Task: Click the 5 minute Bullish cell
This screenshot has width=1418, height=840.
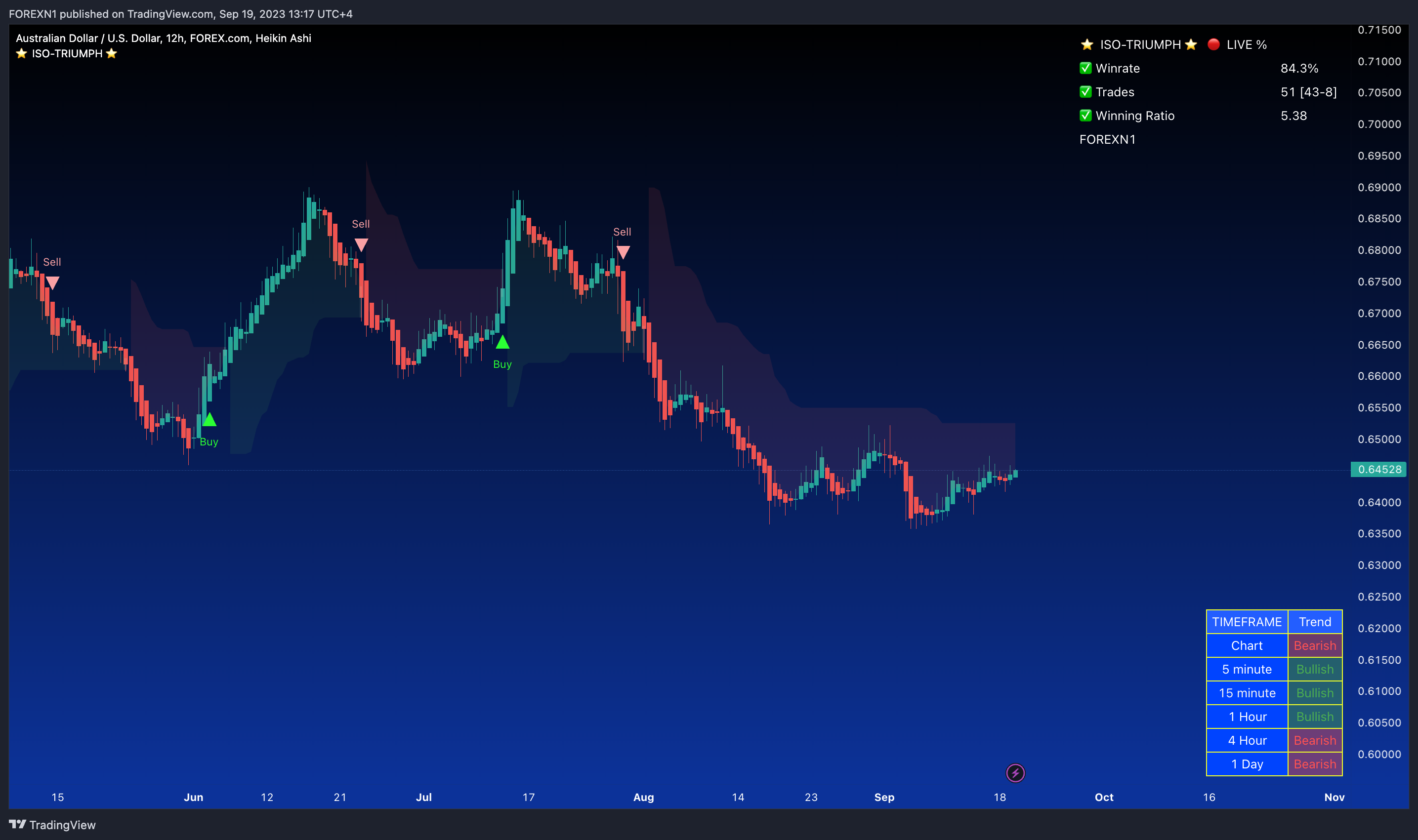Action: (x=1315, y=669)
